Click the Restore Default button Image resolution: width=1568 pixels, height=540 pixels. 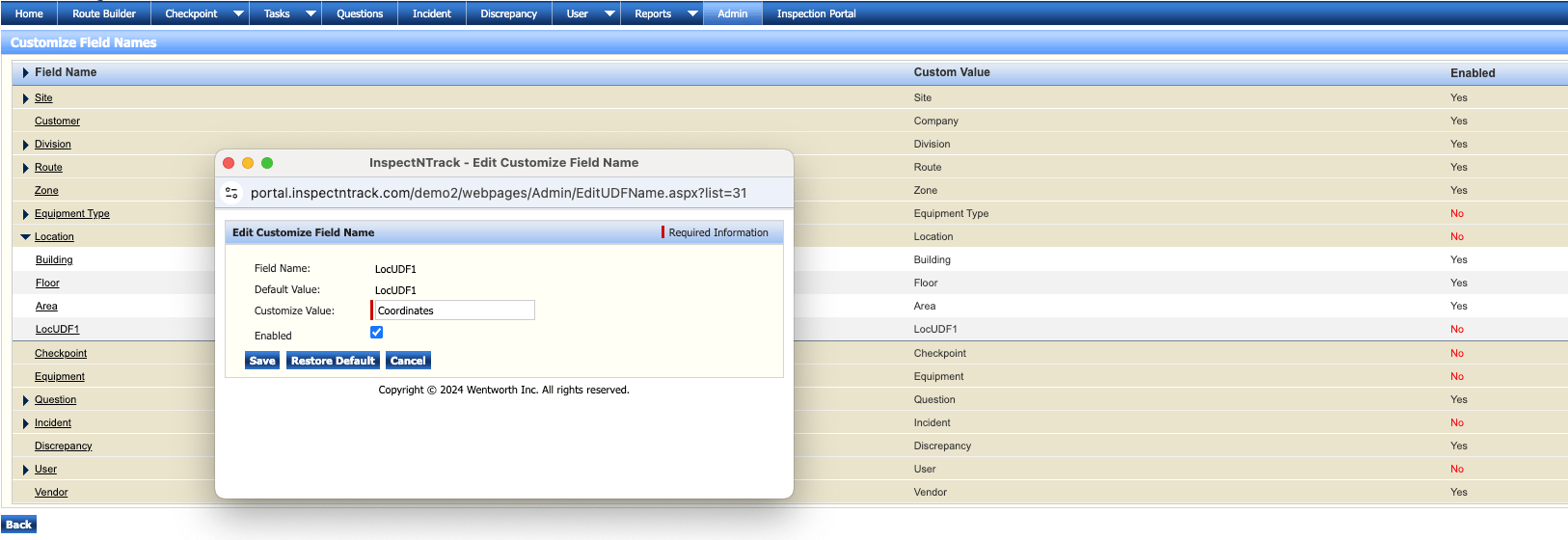(333, 361)
